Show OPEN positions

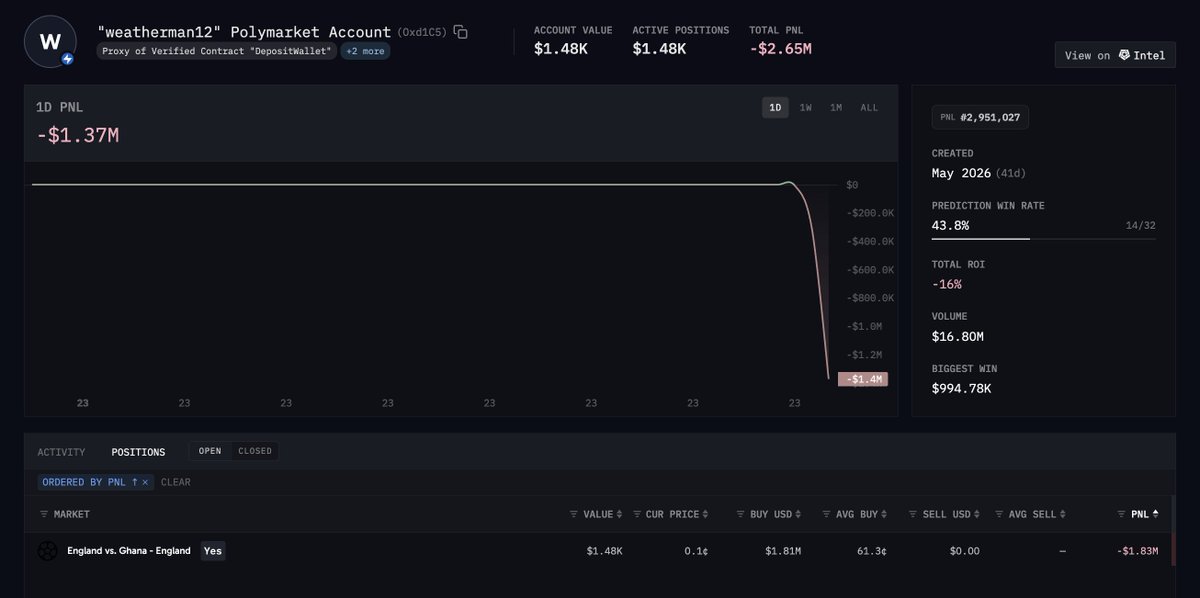[210, 451]
